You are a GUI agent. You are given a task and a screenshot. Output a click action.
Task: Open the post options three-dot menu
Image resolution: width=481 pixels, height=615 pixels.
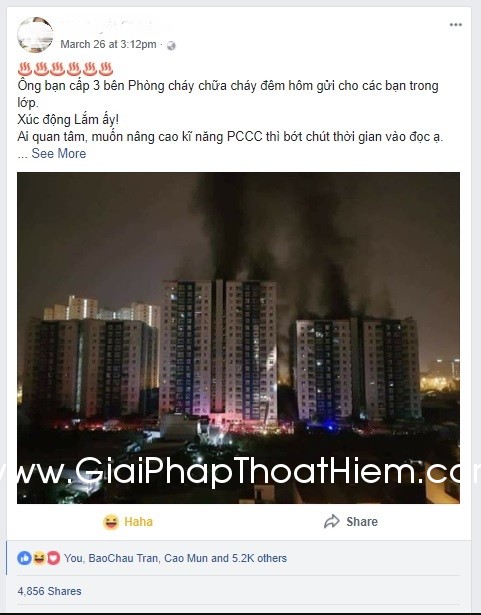(455, 25)
